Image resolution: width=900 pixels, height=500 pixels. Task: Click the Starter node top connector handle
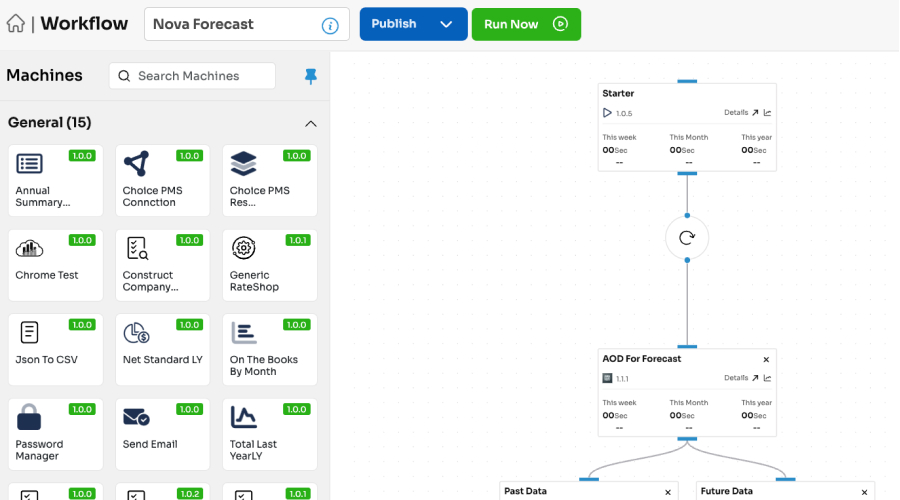687,82
